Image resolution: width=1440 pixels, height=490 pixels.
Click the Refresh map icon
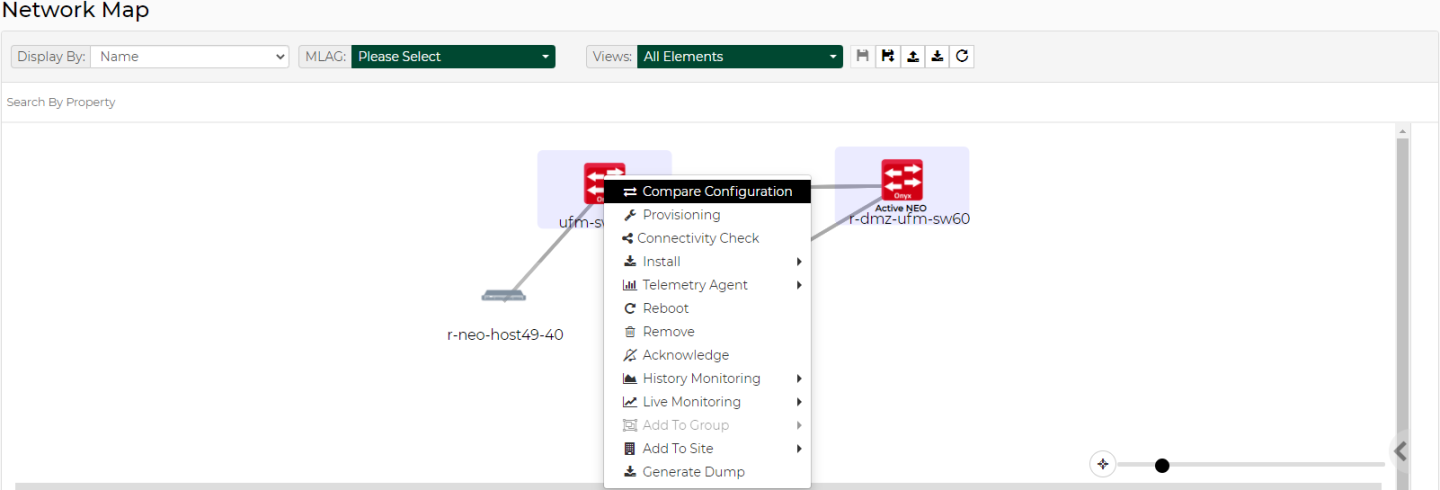click(x=962, y=57)
